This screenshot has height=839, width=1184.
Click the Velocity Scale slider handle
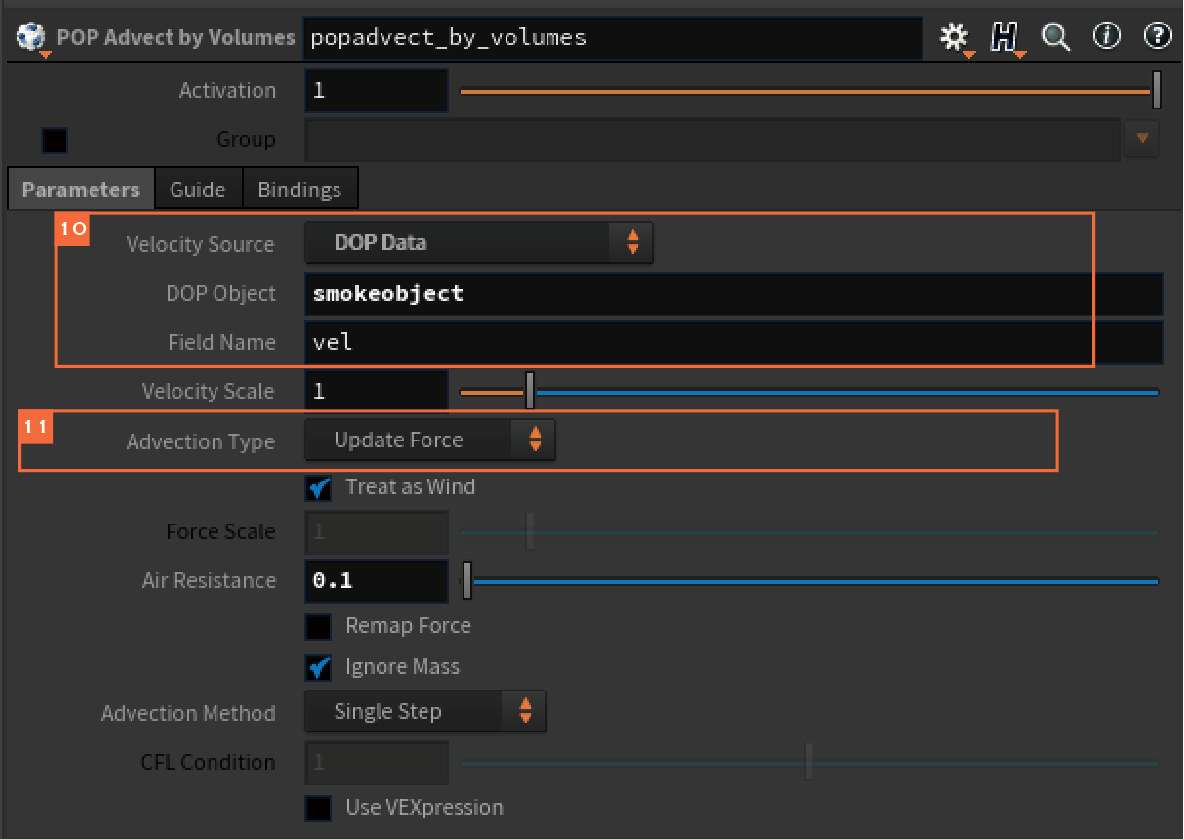pyautogui.click(x=530, y=391)
